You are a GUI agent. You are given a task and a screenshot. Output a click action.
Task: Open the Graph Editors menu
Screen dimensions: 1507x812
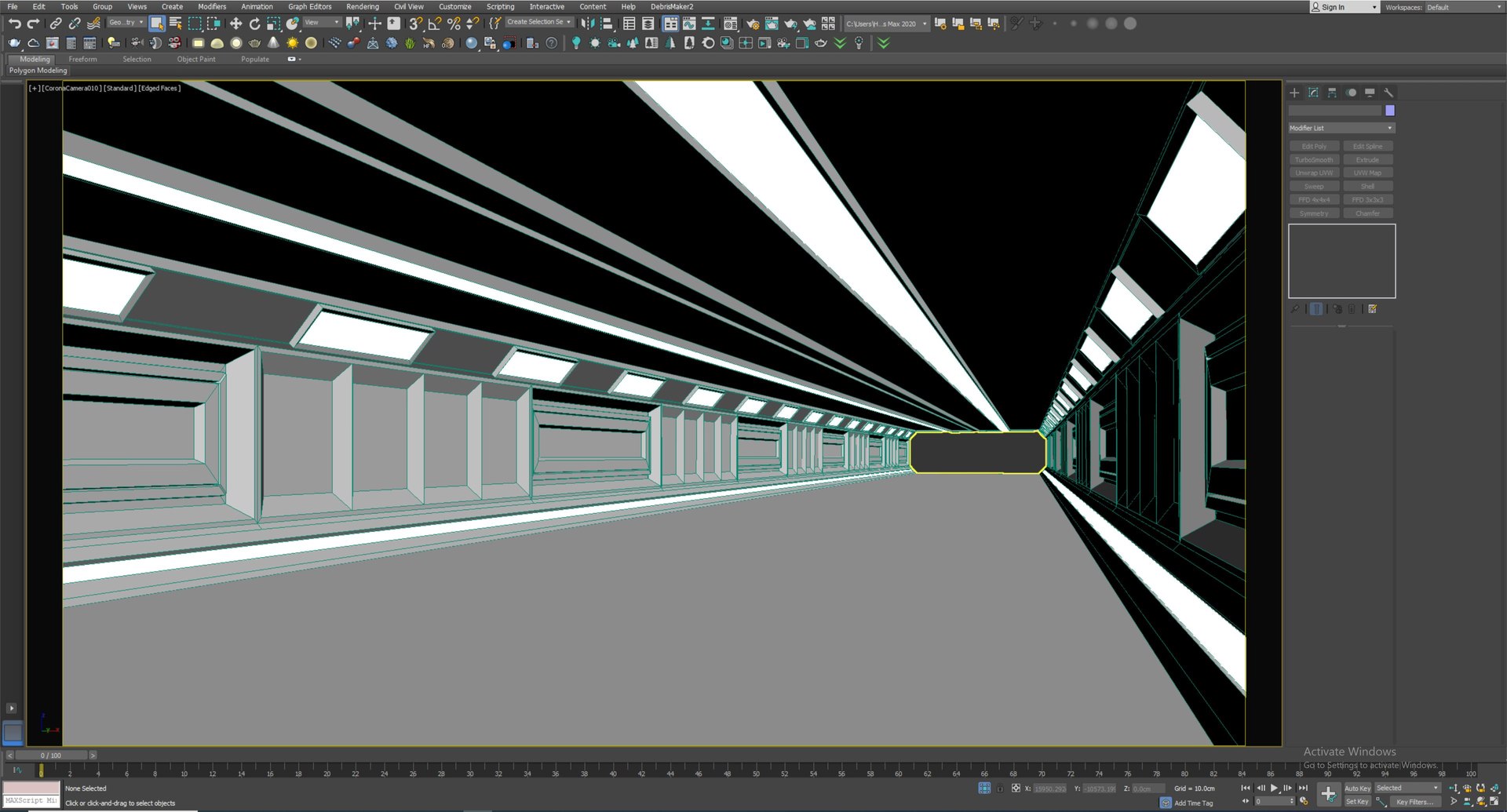[x=309, y=6]
